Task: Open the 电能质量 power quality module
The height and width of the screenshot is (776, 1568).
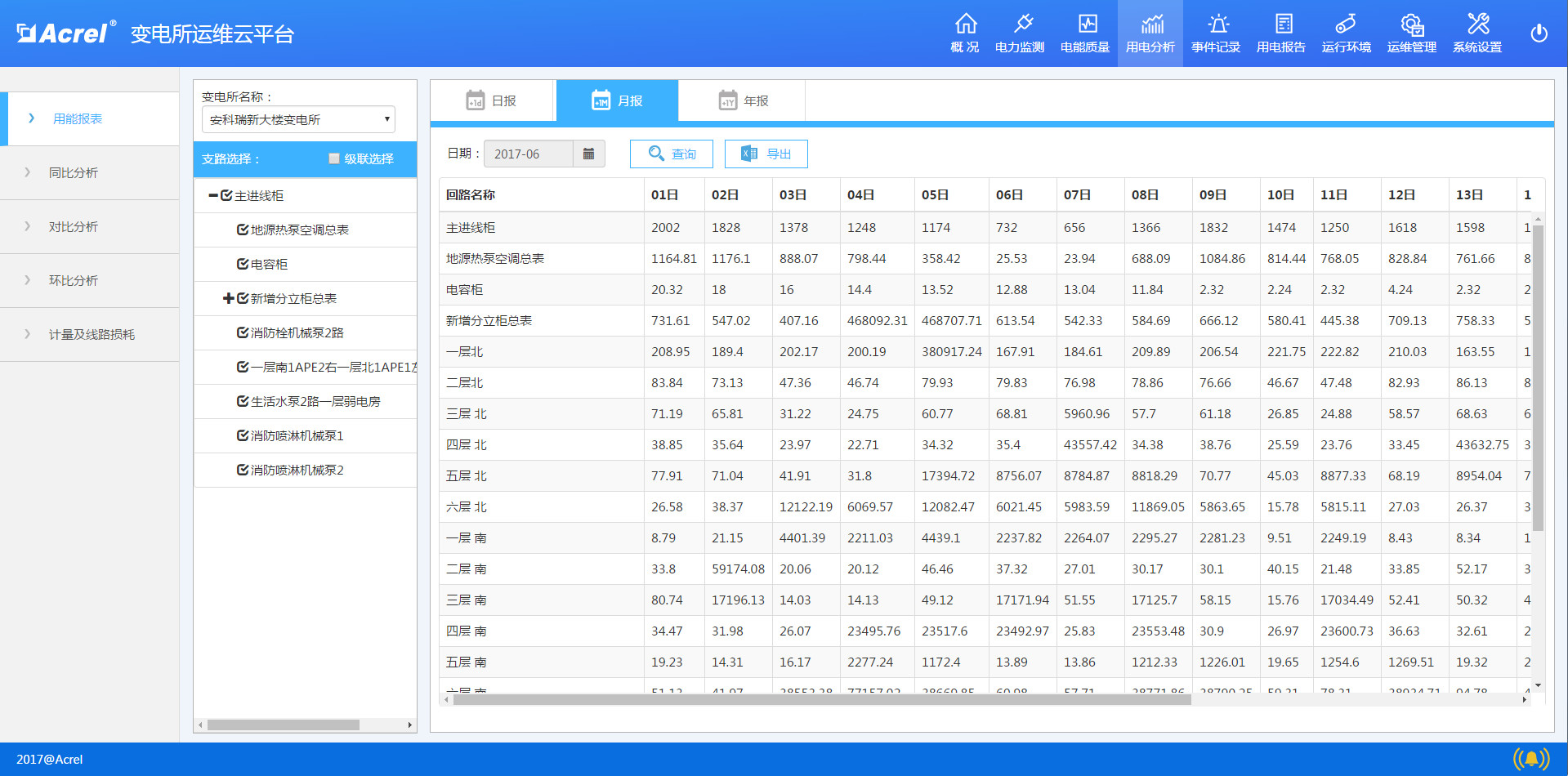Action: tap(1085, 33)
